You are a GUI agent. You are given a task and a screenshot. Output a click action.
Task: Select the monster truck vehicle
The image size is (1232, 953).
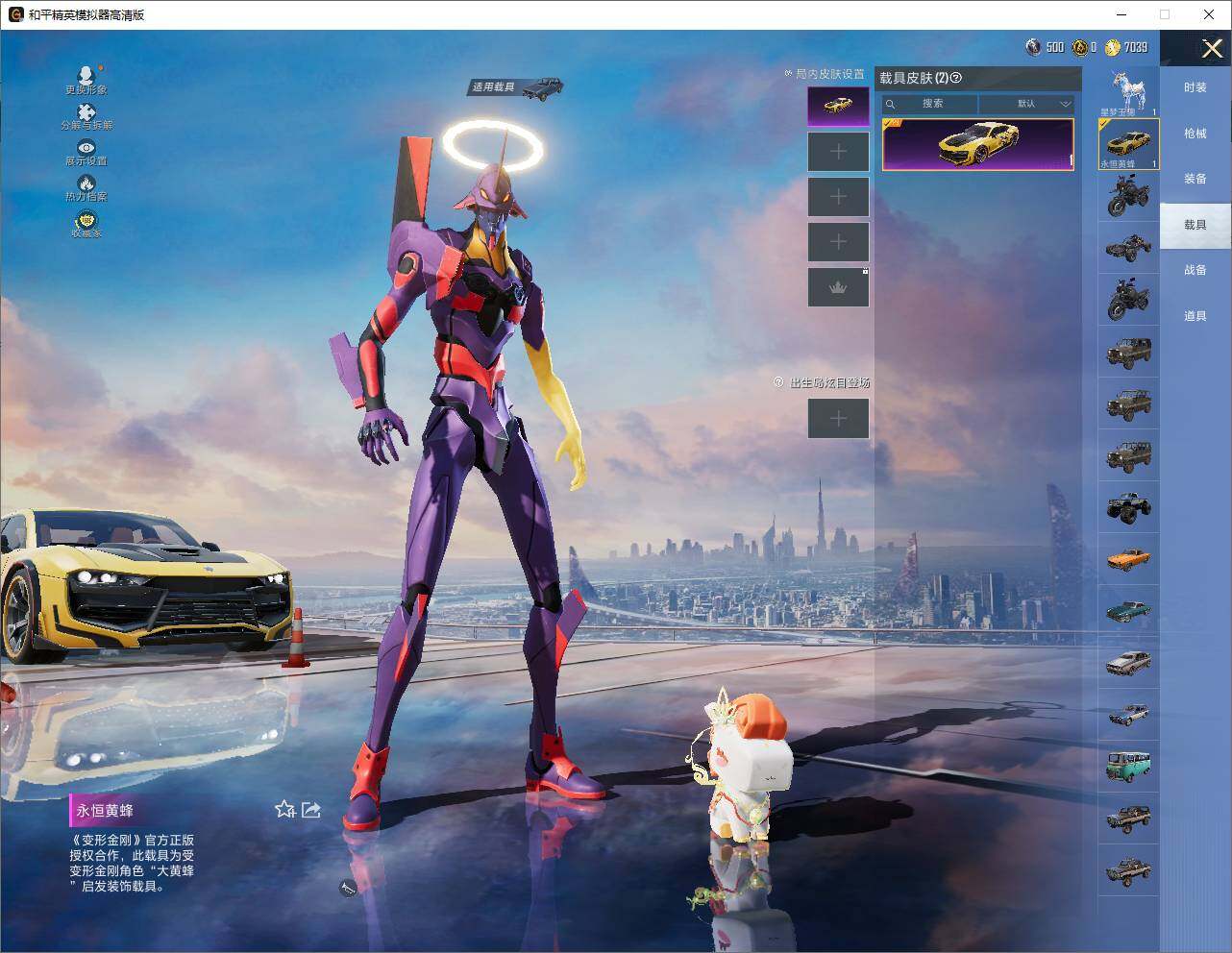pos(1129,507)
